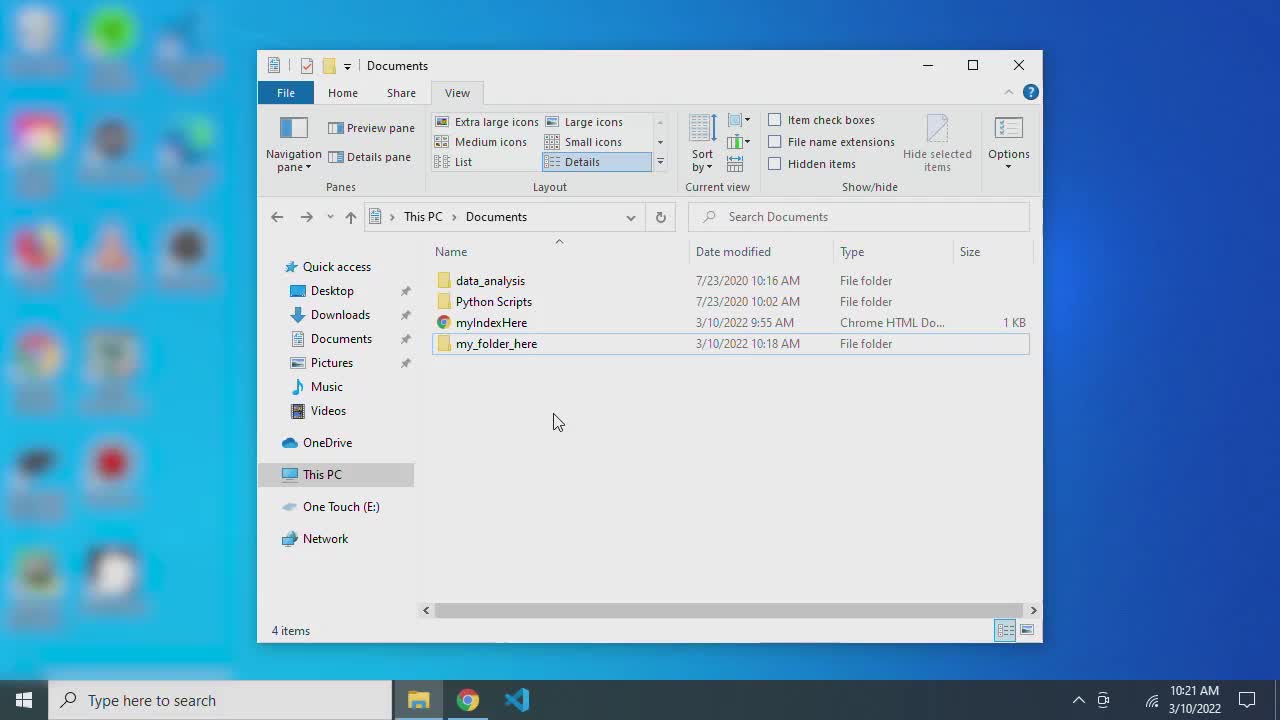Choose Medium icons layout
The image size is (1280, 720).
(x=481, y=142)
